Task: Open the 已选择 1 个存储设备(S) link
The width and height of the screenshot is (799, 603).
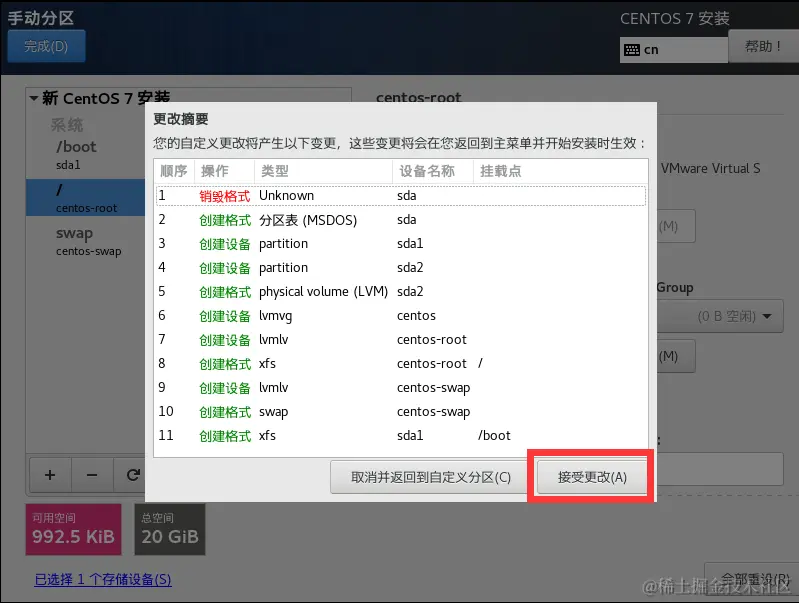Action: [x=103, y=580]
